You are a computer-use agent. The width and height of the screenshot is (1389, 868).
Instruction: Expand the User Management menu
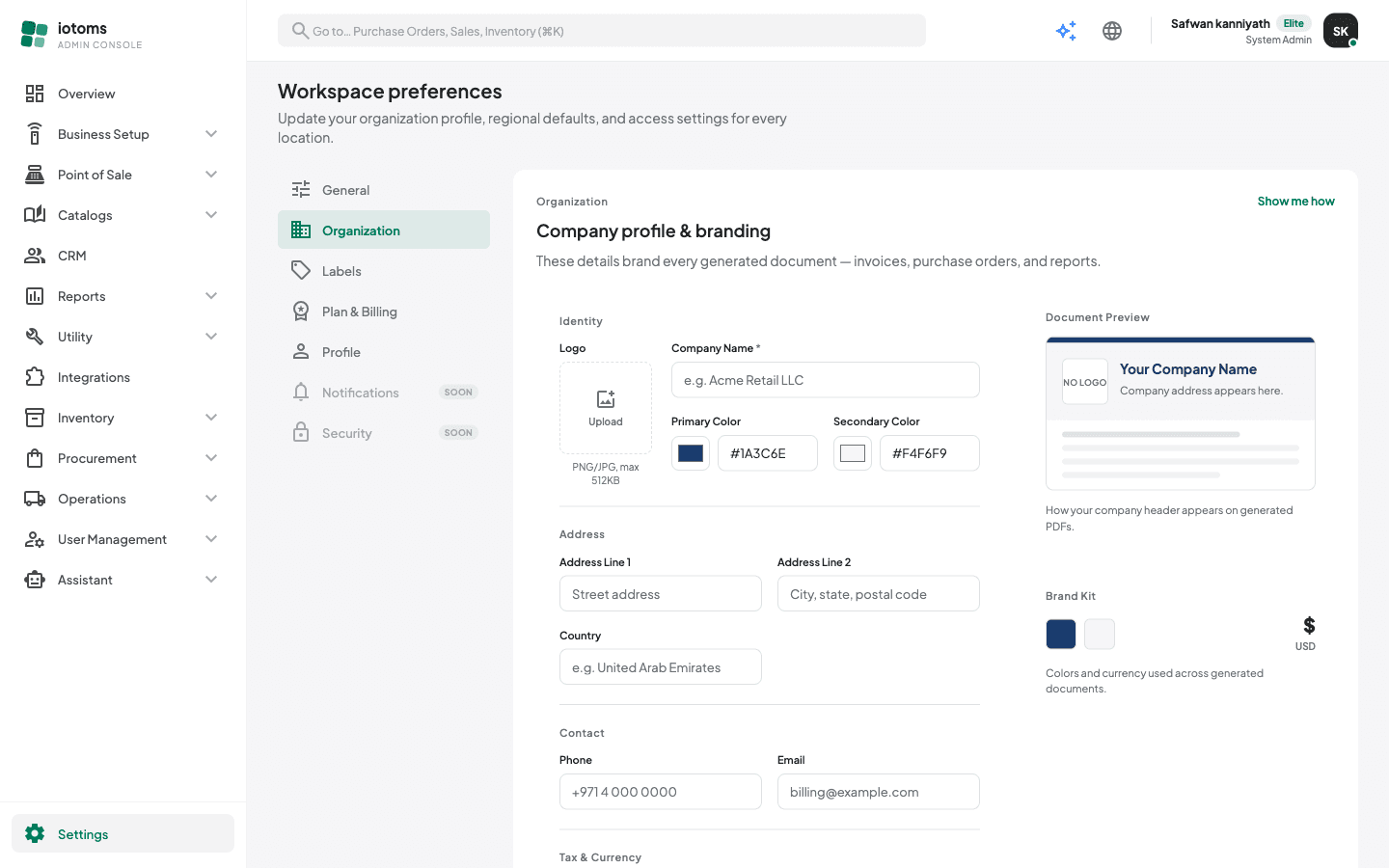click(x=123, y=539)
